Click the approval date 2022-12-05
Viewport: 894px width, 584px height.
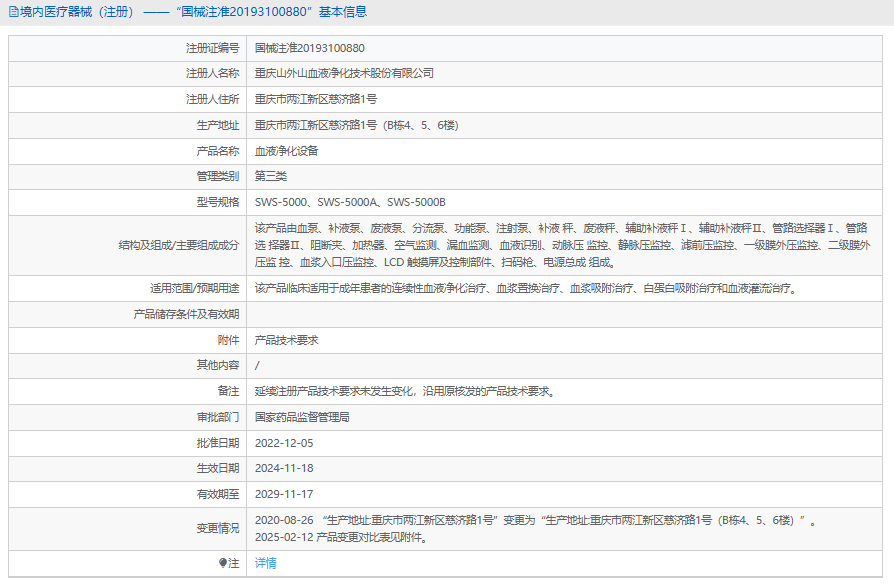(284, 443)
